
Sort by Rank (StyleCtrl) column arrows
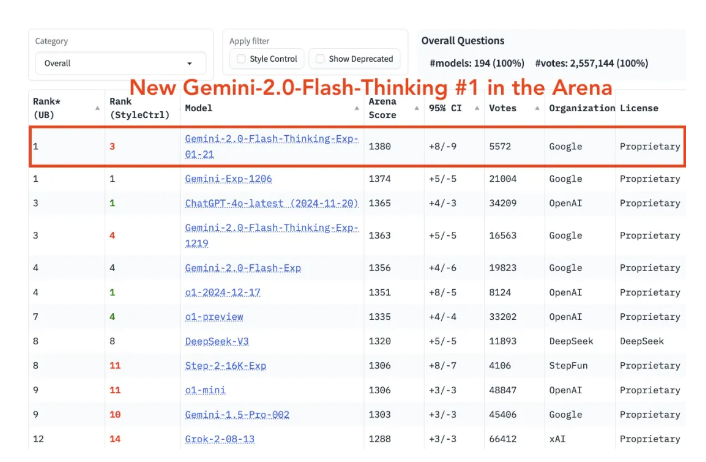171,107
